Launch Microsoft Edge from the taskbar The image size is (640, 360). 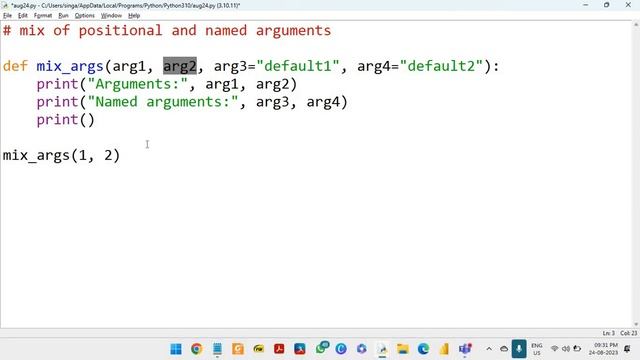(423, 349)
